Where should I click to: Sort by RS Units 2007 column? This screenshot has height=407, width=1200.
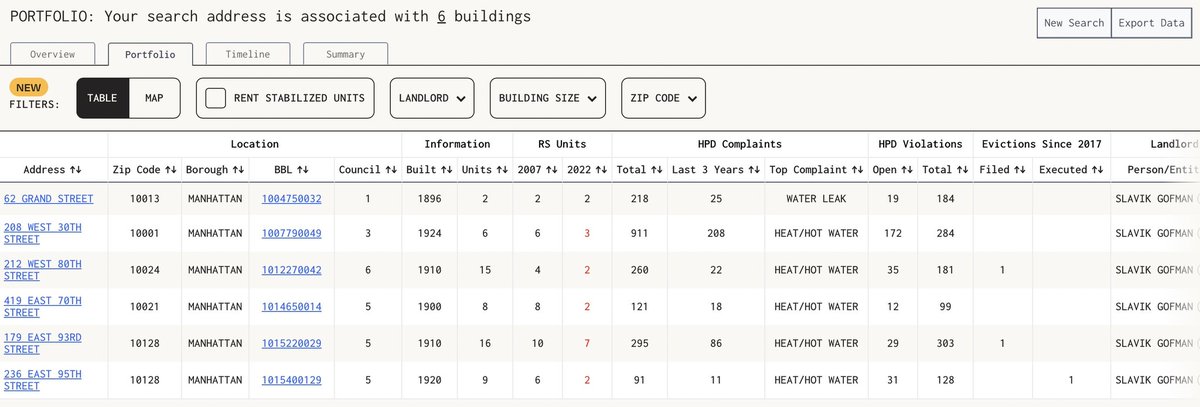tap(537, 170)
